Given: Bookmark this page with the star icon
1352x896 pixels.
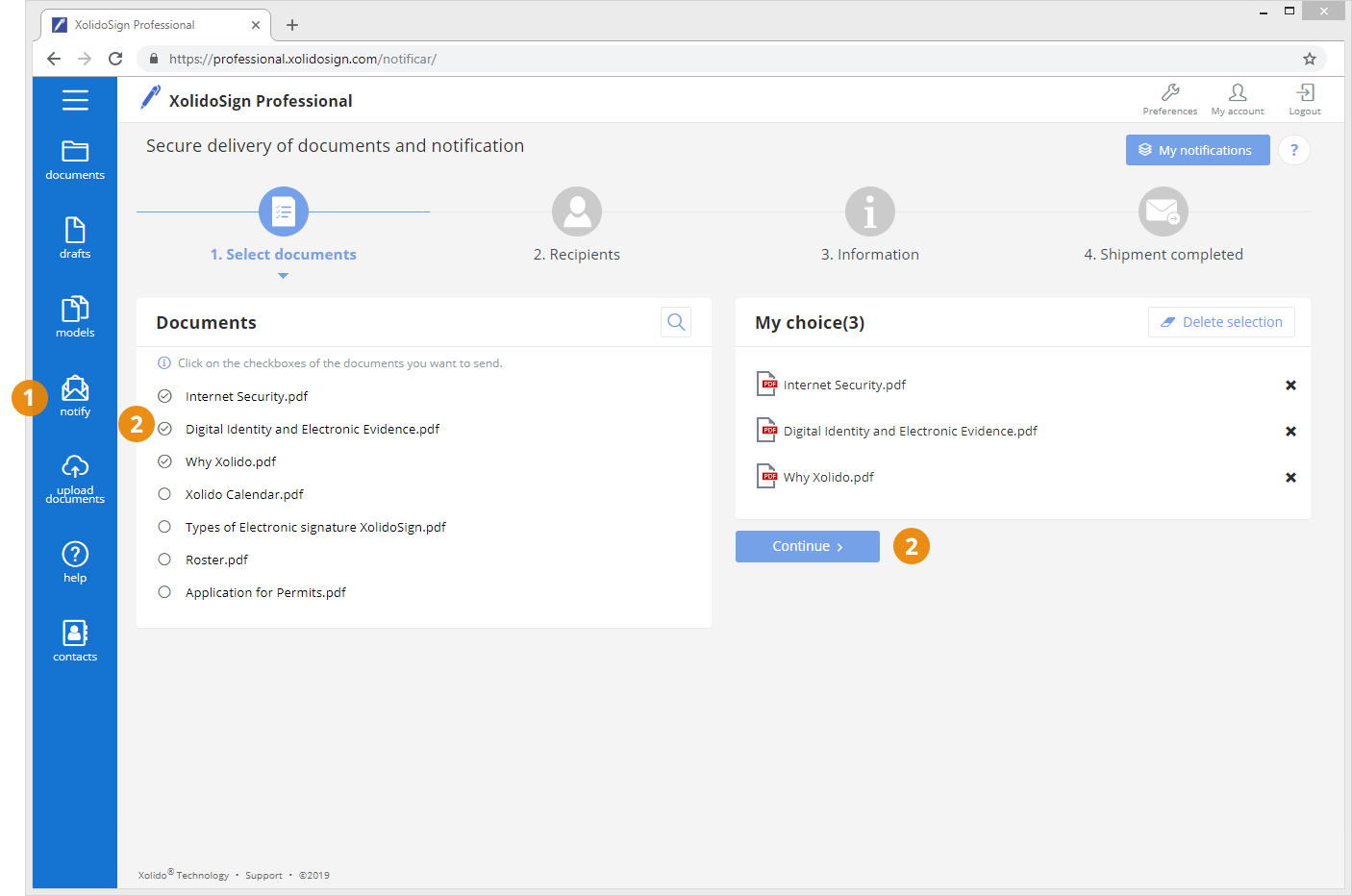Looking at the screenshot, I should (1310, 59).
